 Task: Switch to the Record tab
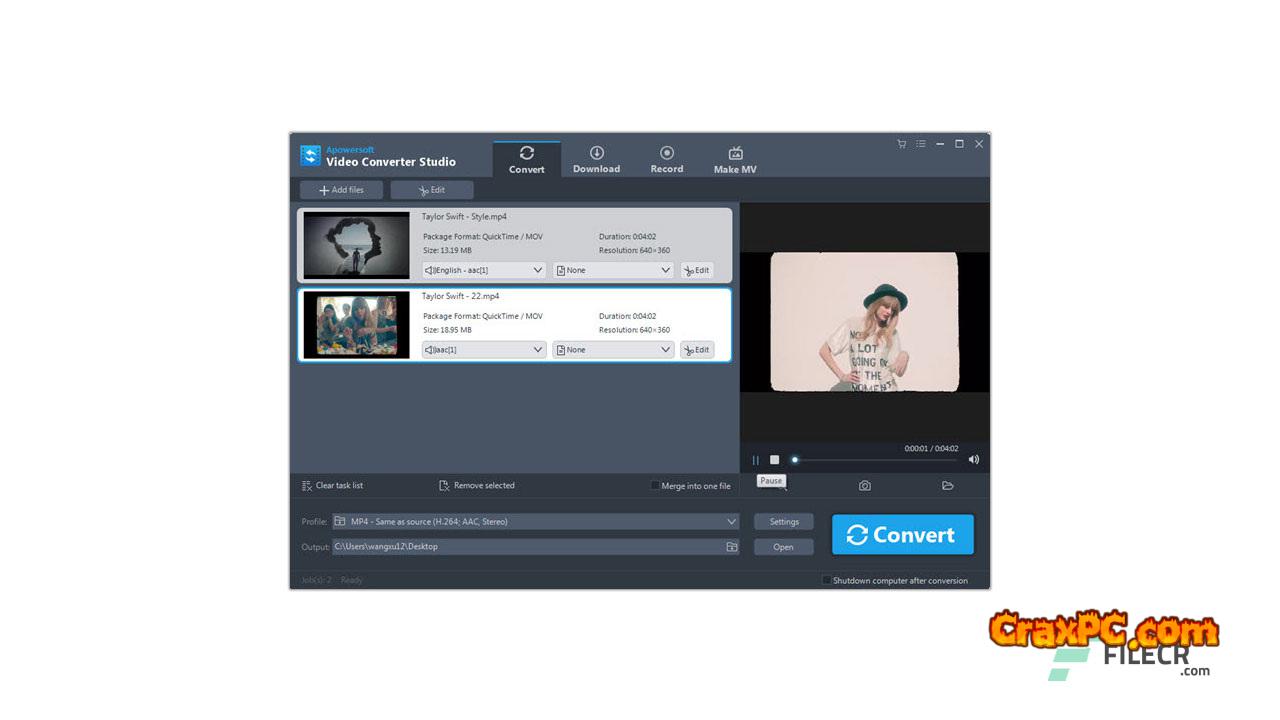click(667, 160)
